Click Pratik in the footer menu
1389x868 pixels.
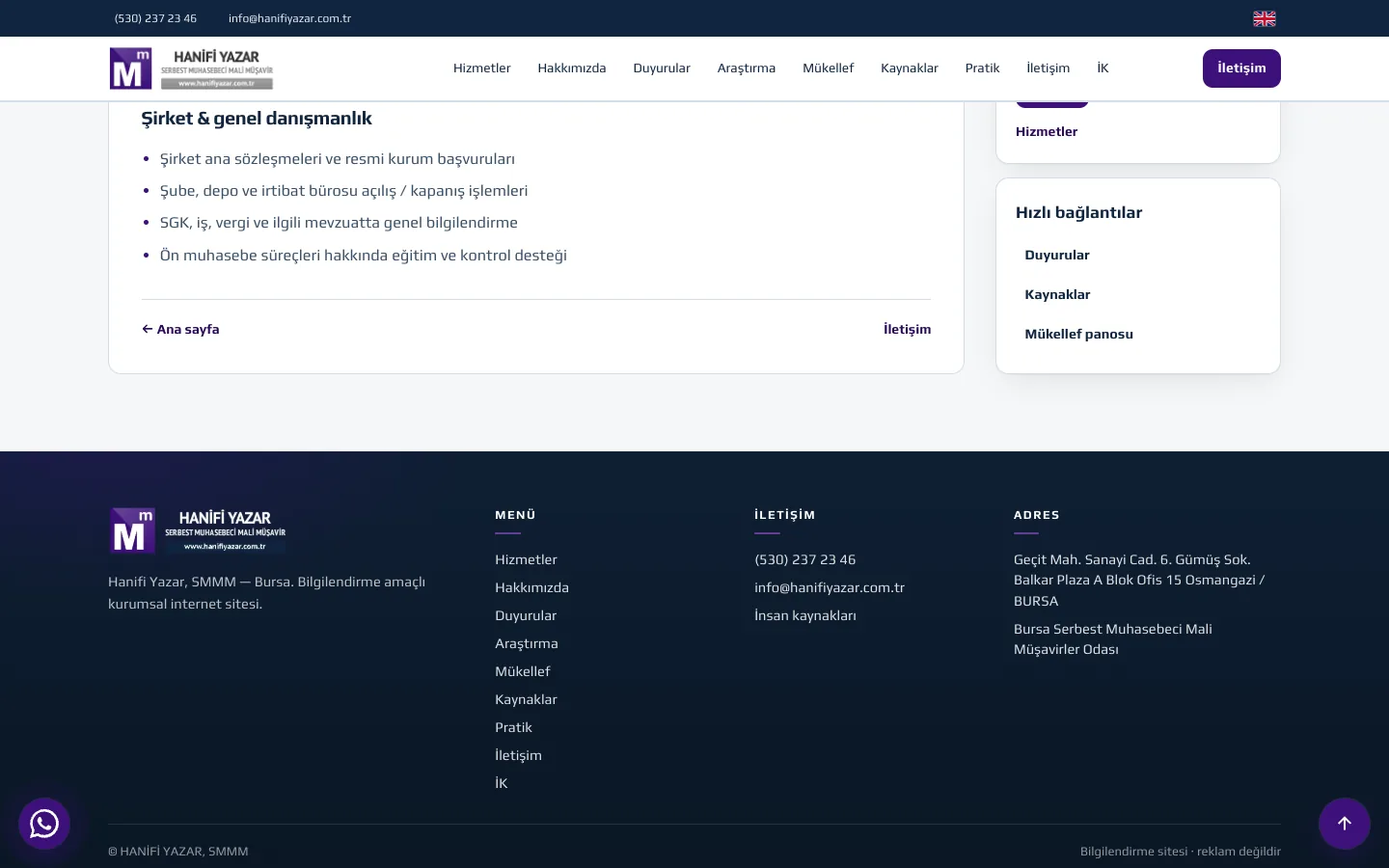tap(513, 727)
